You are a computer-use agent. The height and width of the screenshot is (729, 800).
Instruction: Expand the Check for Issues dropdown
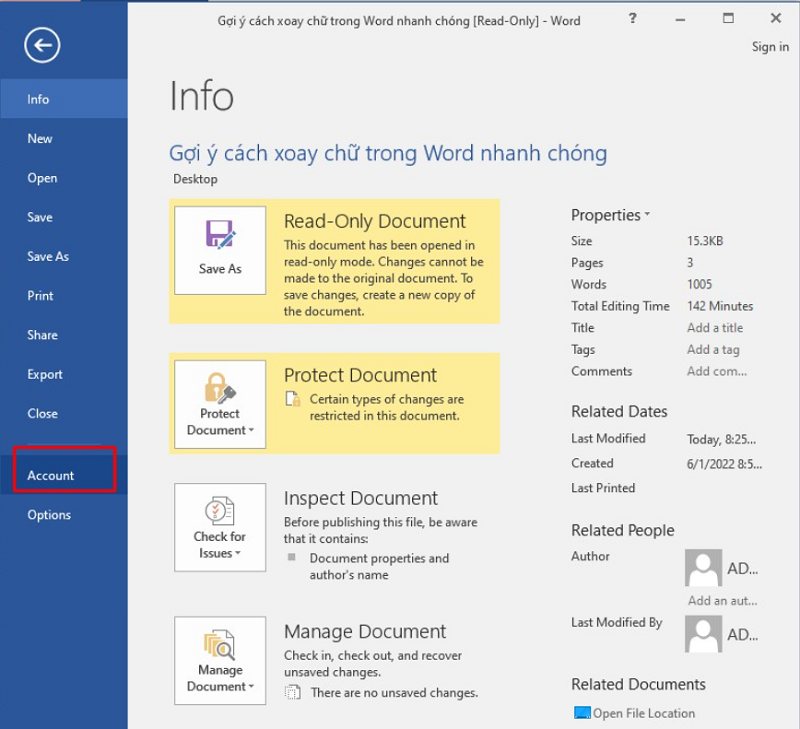click(238, 554)
